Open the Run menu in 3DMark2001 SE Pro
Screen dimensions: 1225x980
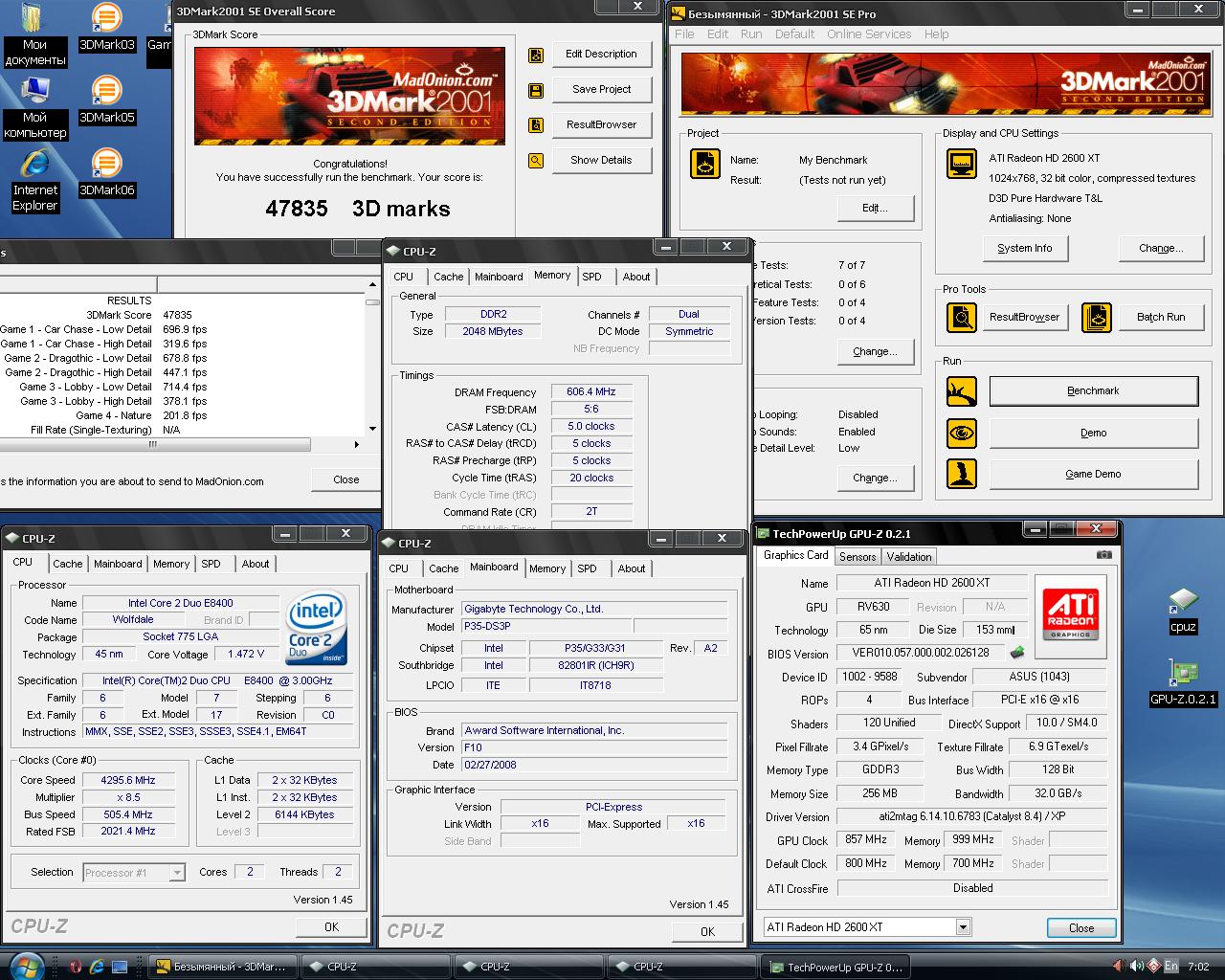[x=751, y=33]
